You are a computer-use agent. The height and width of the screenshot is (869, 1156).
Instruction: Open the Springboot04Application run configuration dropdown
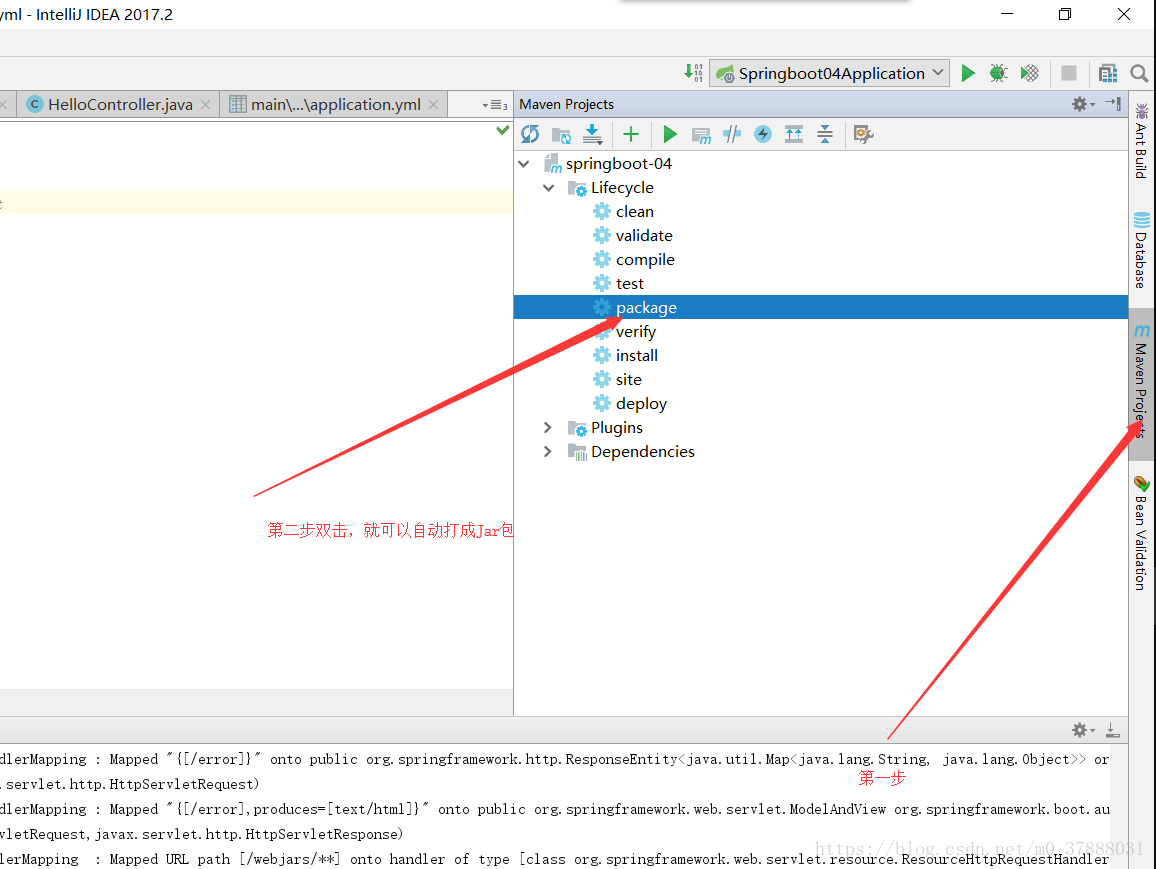click(829, 73)
